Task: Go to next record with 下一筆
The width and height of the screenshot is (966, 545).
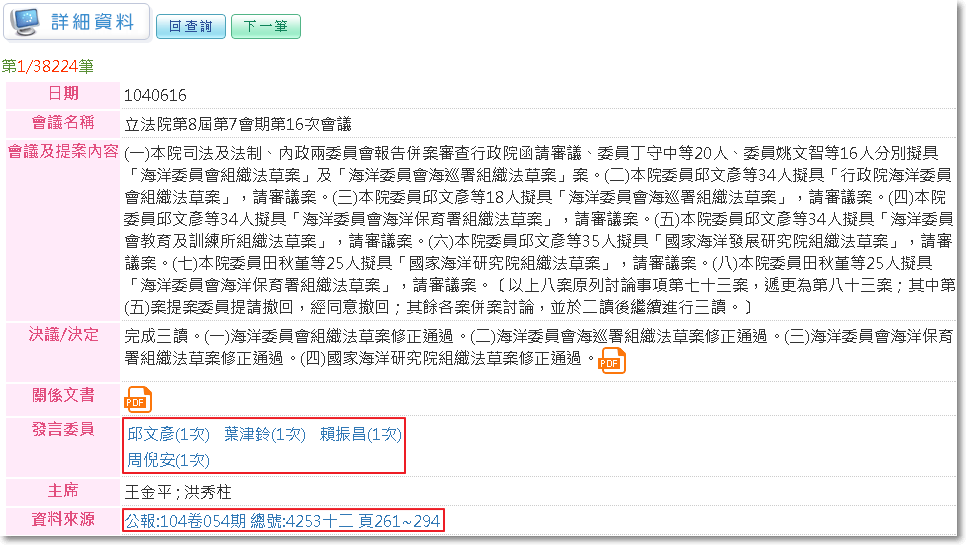Action: pos(265,27)
